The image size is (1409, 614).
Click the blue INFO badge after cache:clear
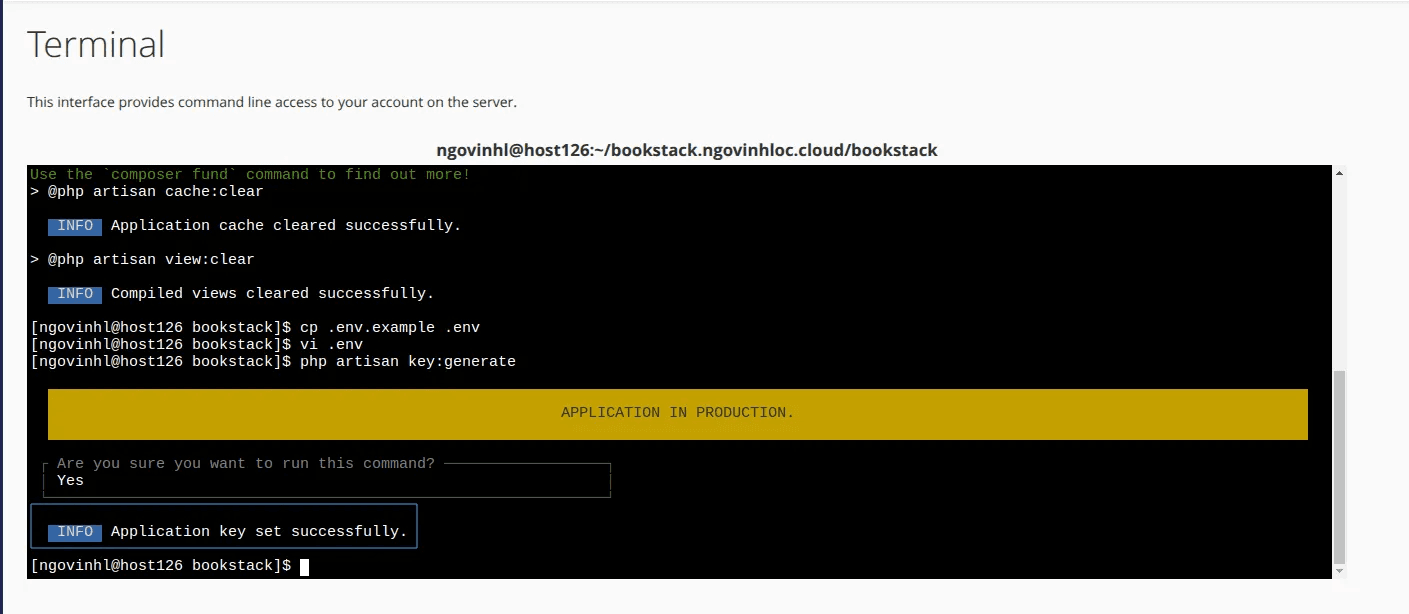click(x=74, y=226)
